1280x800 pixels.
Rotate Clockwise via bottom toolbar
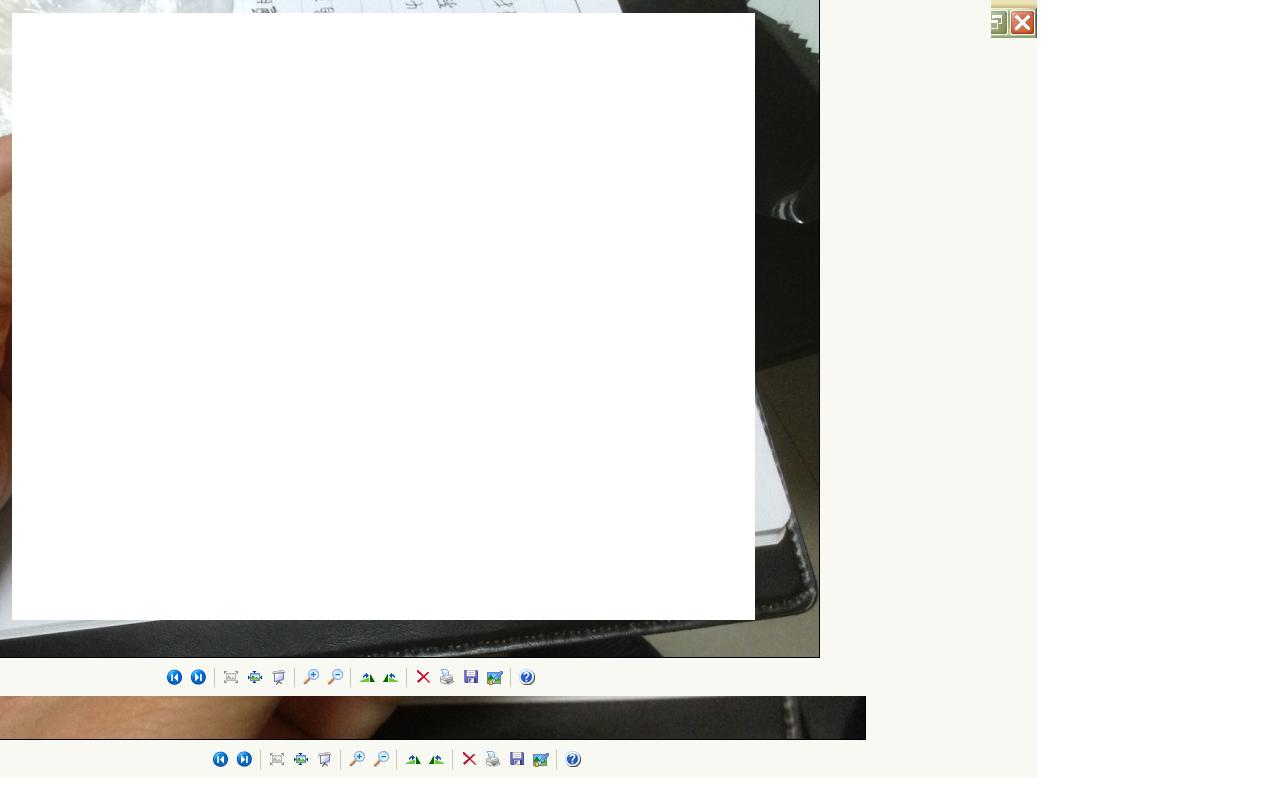(413, 759)
